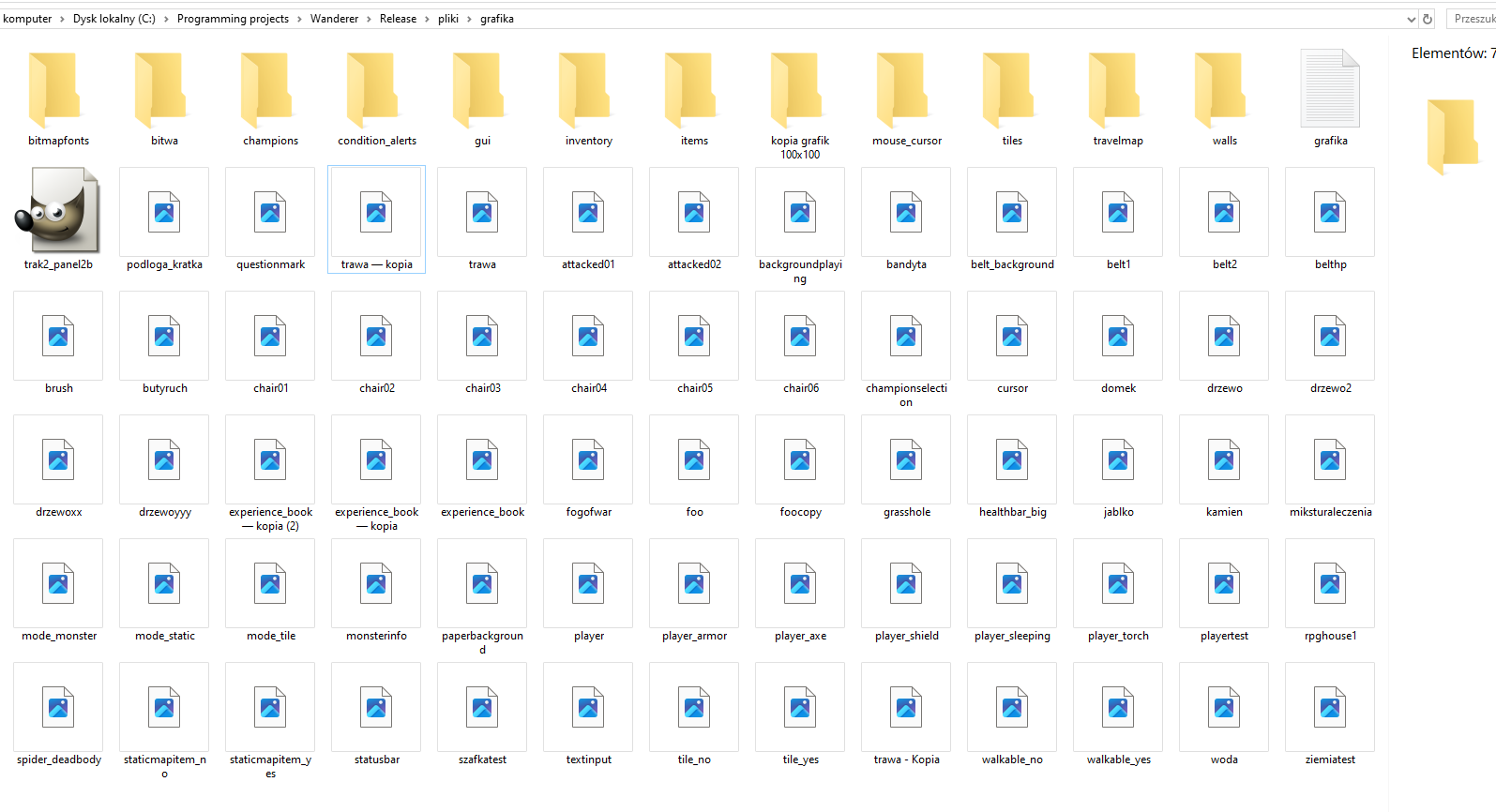Select the travelmap folder
Viewport: 1496px width, 812px height.
pyautogui.click(x=1117, y=91)
